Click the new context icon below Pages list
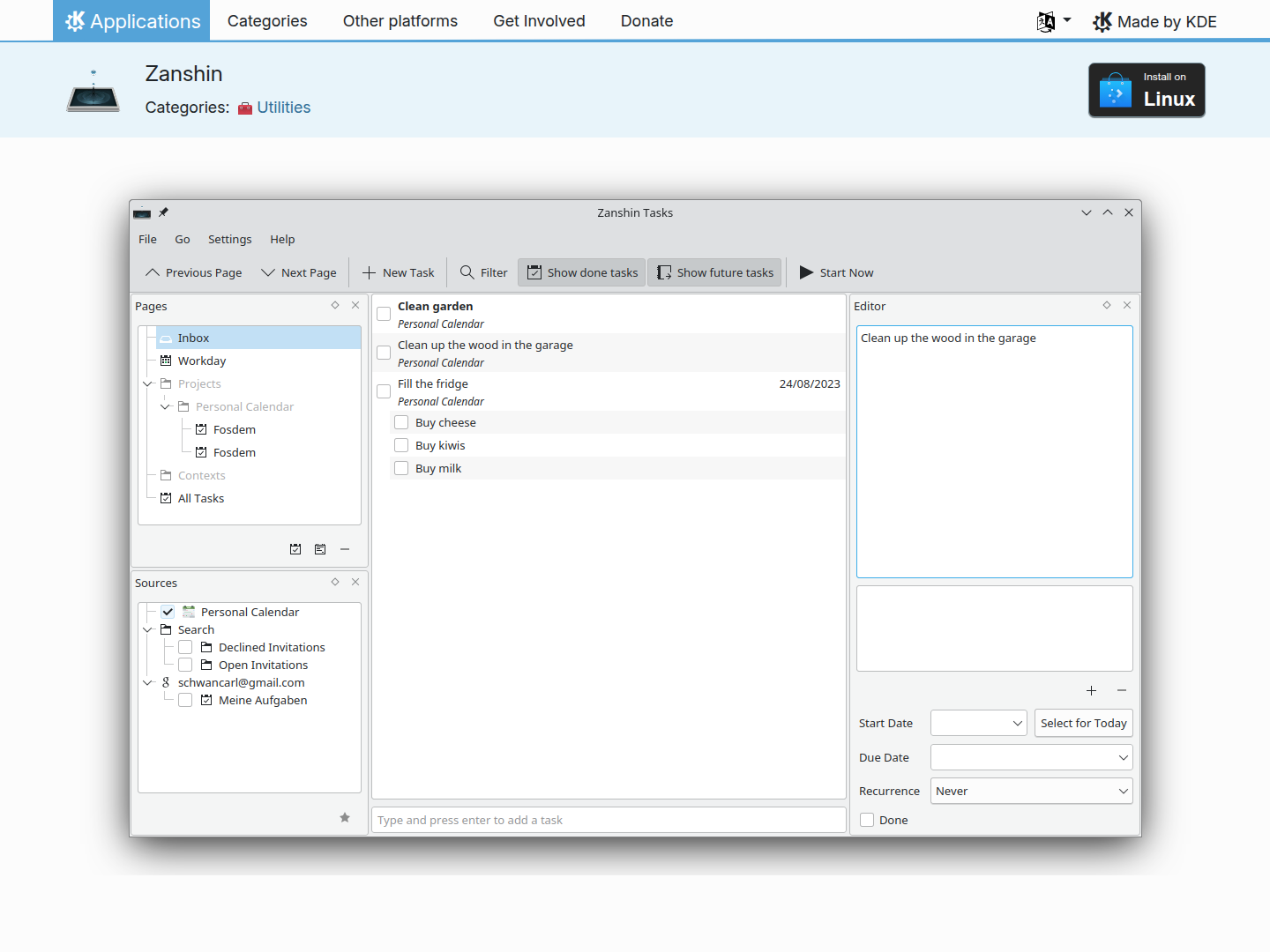 coord(320,549)
